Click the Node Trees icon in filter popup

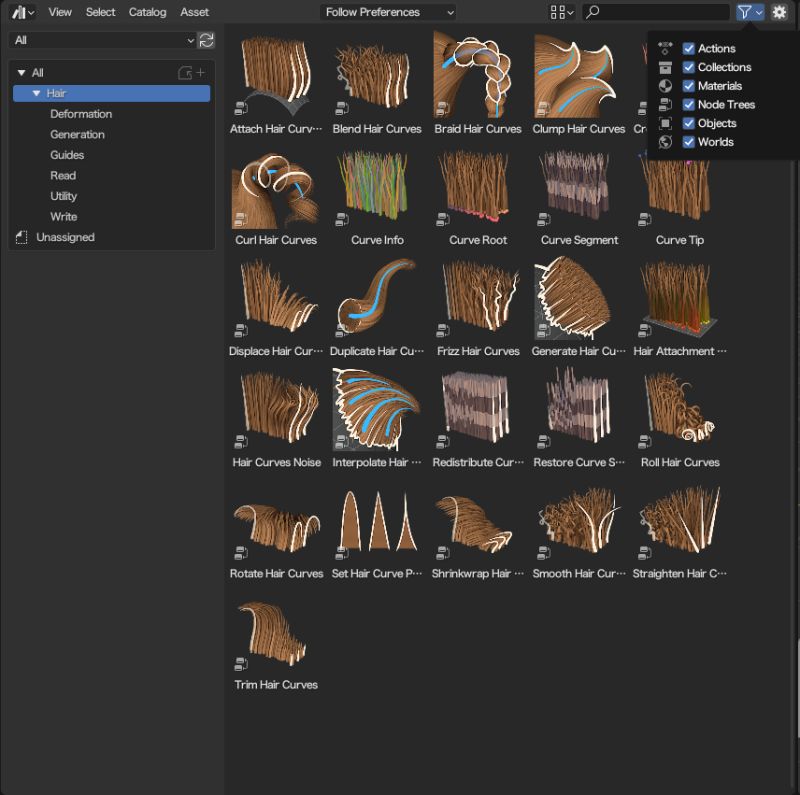coord(663,104)
